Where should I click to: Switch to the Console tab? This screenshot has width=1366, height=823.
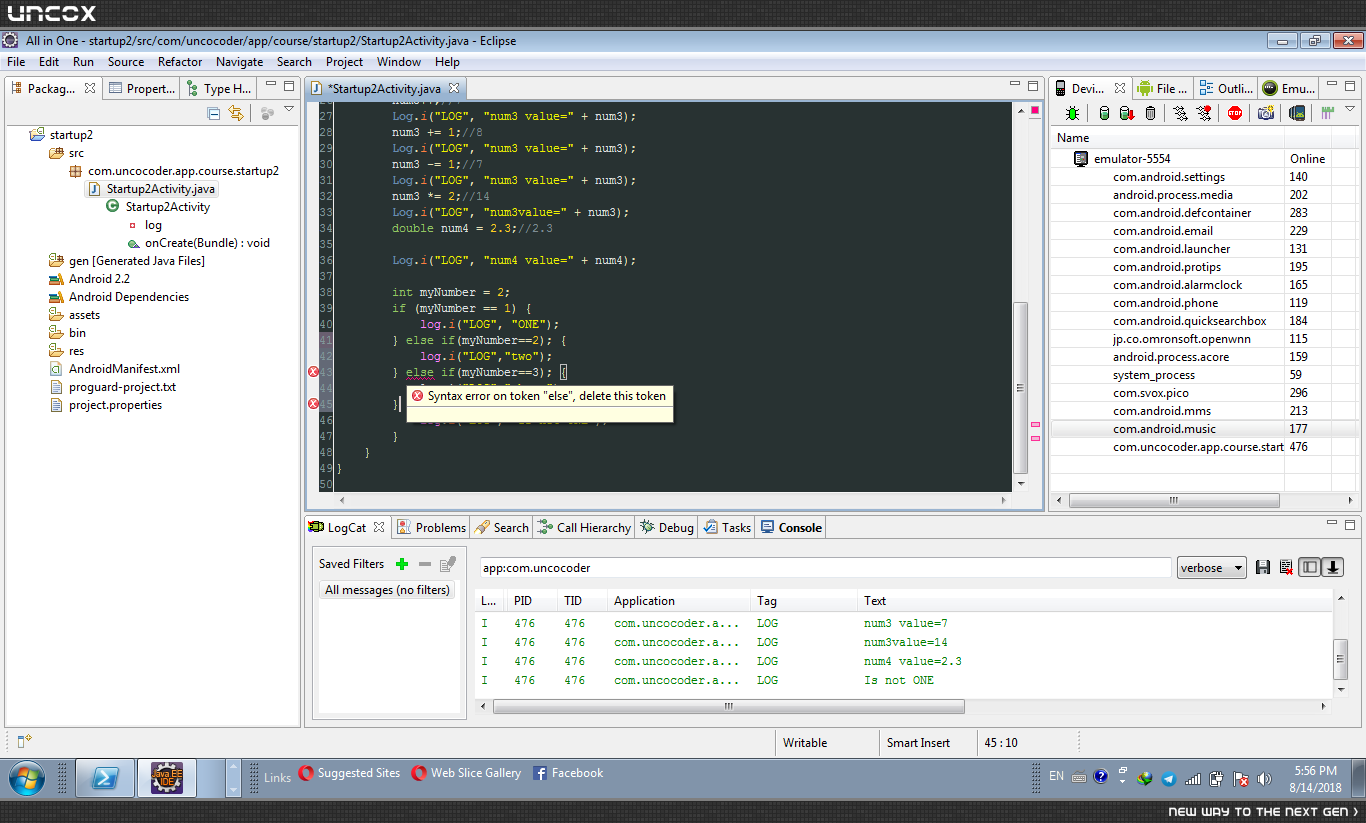[x=792, y=527]
